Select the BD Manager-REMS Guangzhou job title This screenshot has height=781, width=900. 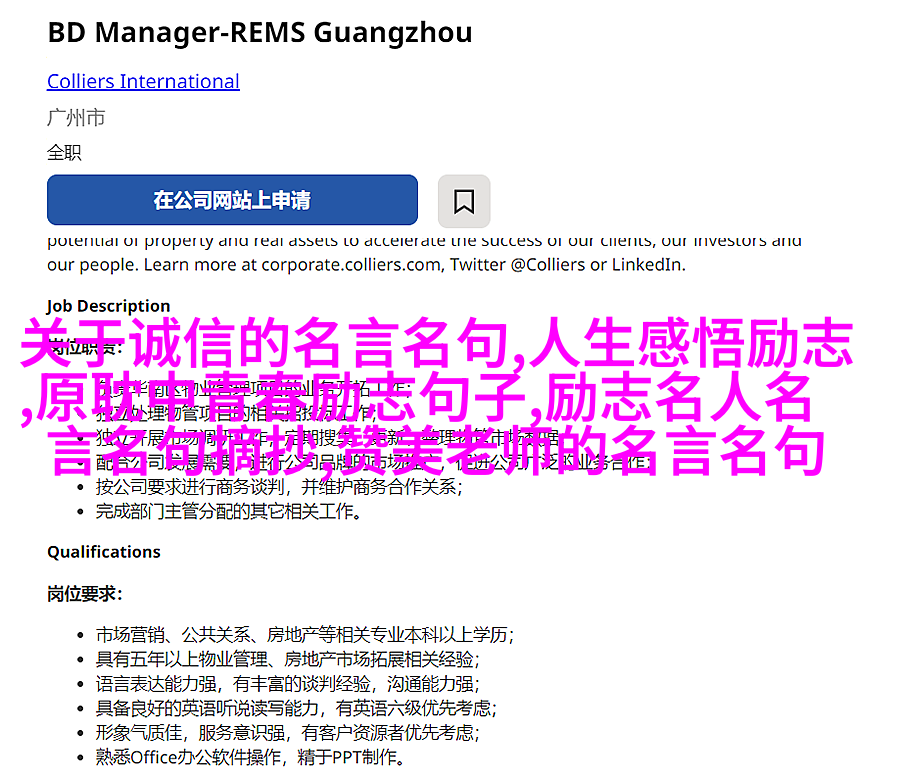point(260,32)
